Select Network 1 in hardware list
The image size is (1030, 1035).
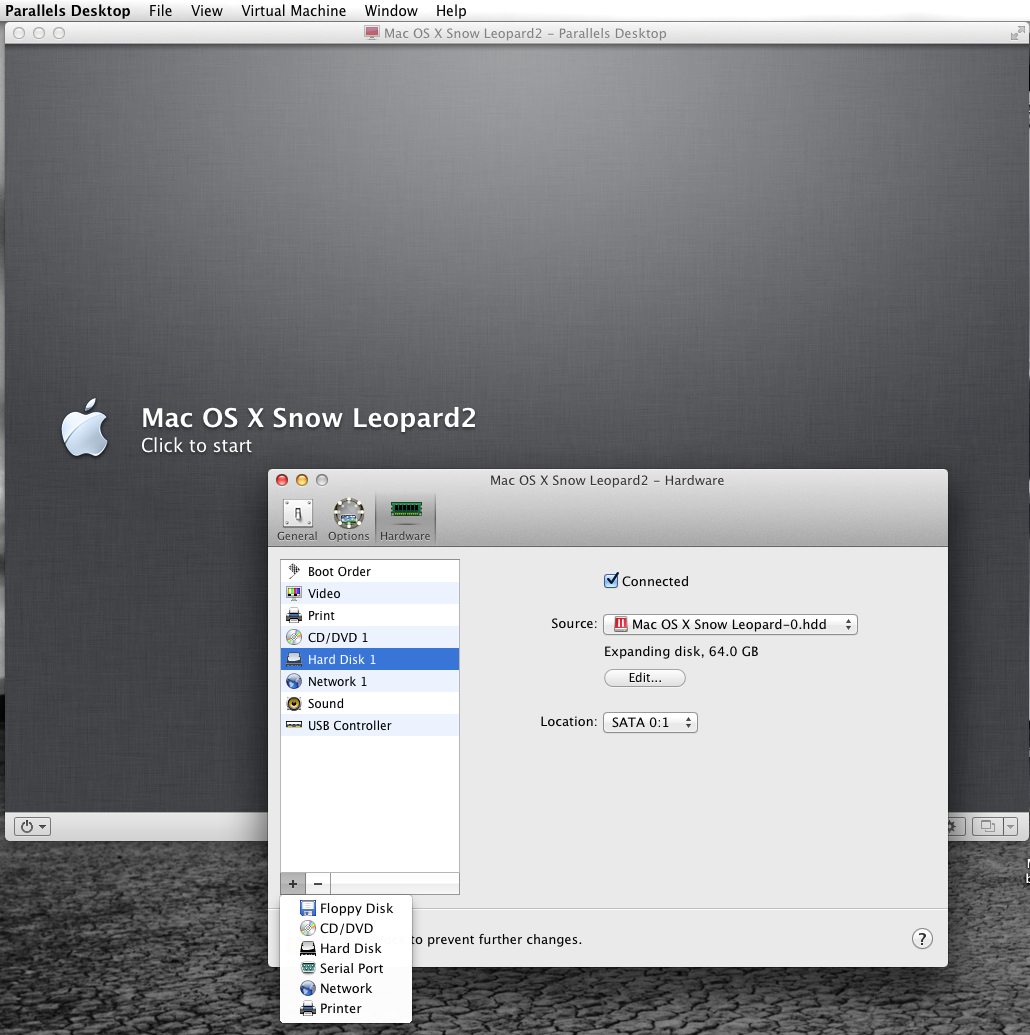370,681
